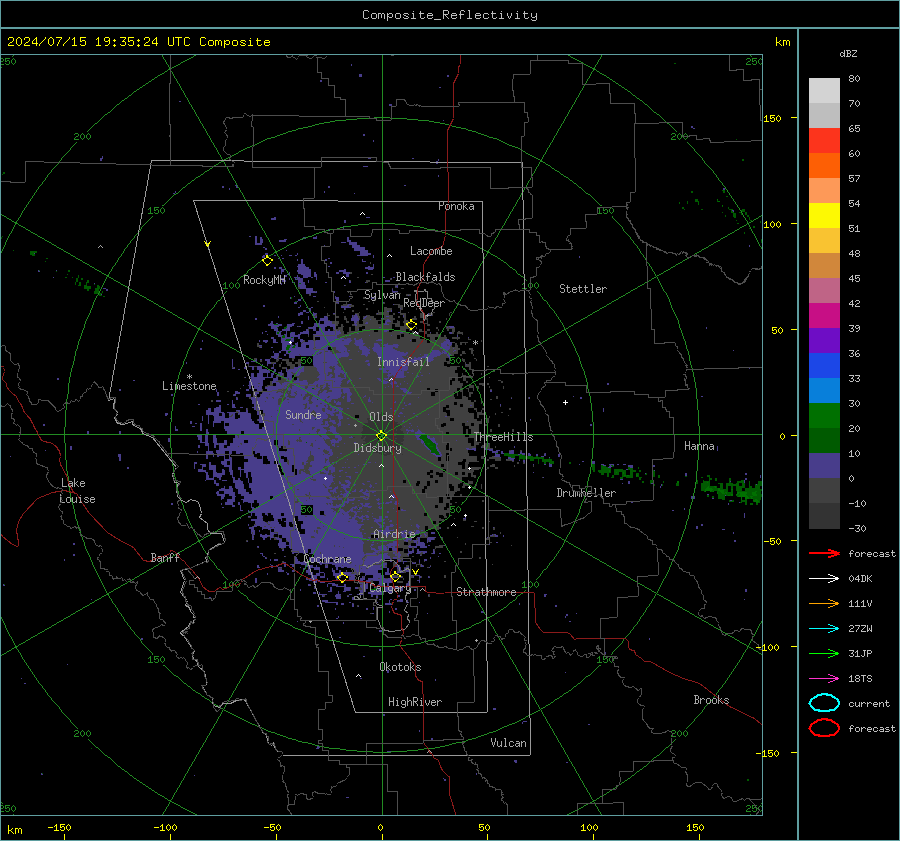The width and height of the screenshot is (900, 841).
Task: Click the yellow diamond marker above Calgary
Action: [395, 576]
